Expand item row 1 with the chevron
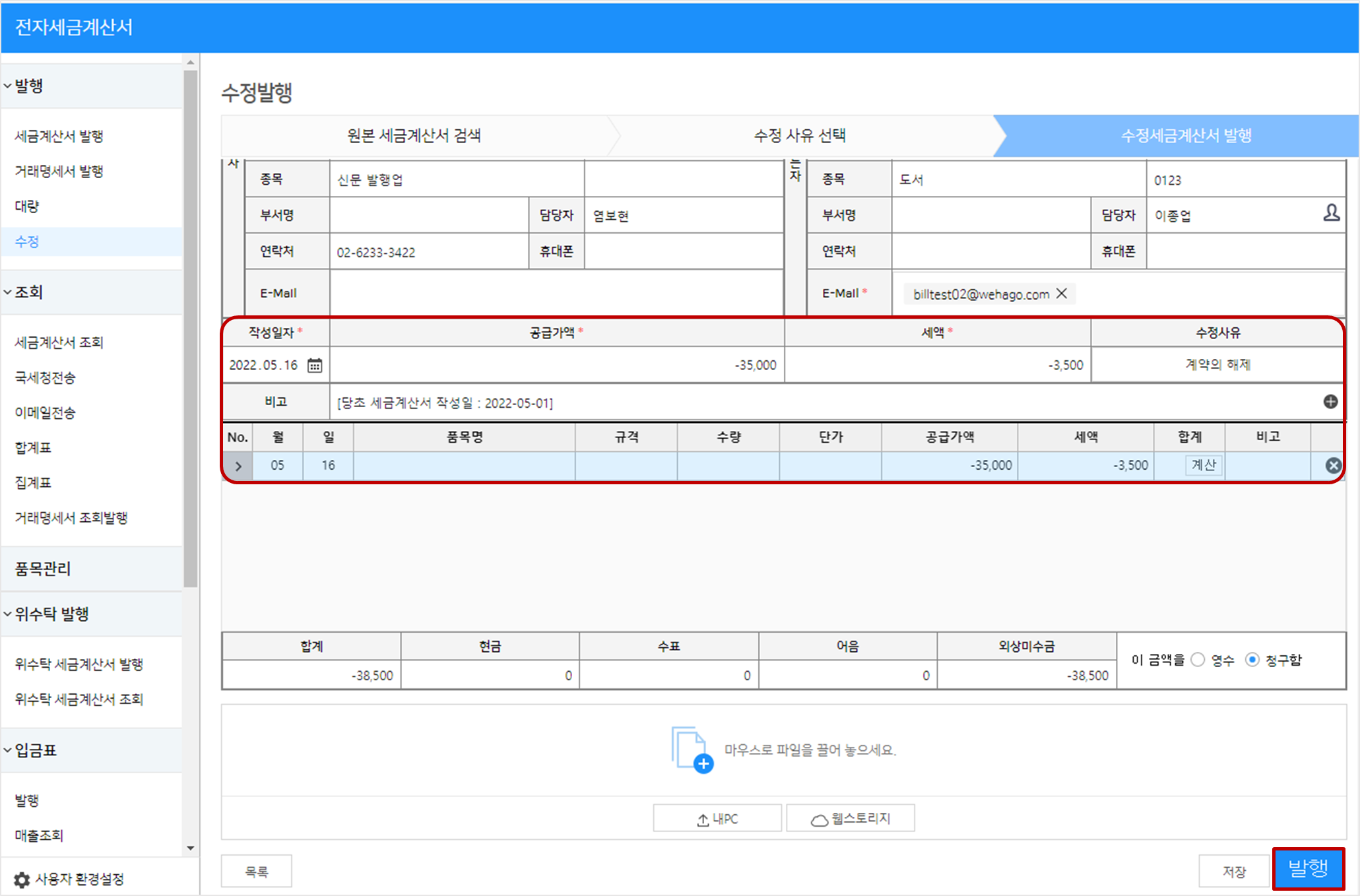1360x896 pixels. pyautogui.click(x=238, y=466)
